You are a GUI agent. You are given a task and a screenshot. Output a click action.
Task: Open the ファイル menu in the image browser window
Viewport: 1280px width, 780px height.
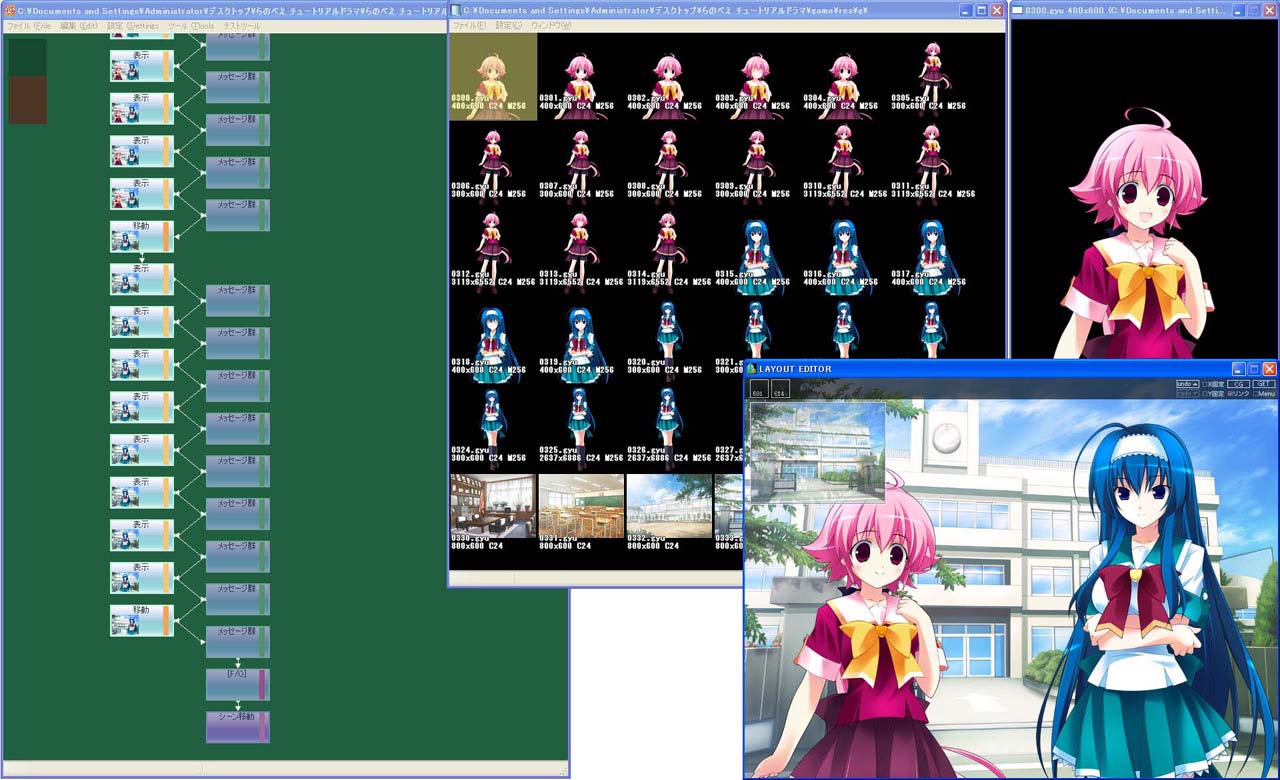point(469,25)
